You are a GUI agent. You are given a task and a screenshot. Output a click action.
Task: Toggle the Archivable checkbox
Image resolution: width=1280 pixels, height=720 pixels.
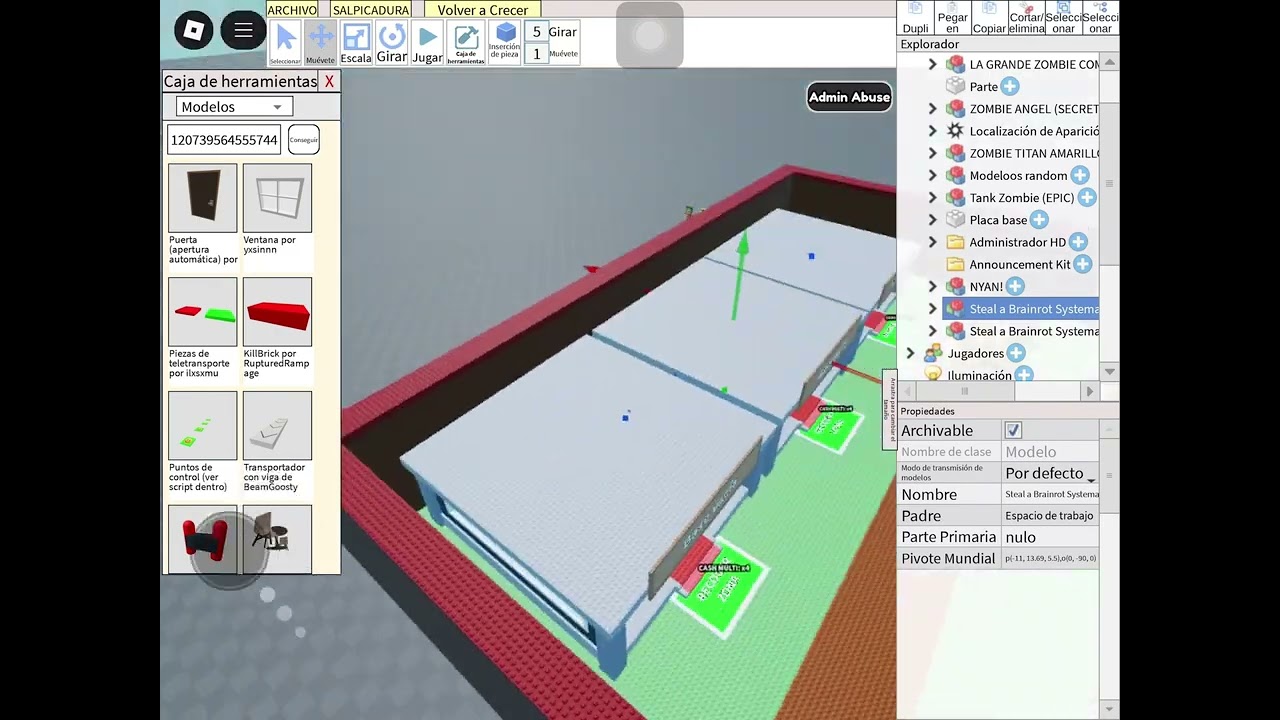1013,430
